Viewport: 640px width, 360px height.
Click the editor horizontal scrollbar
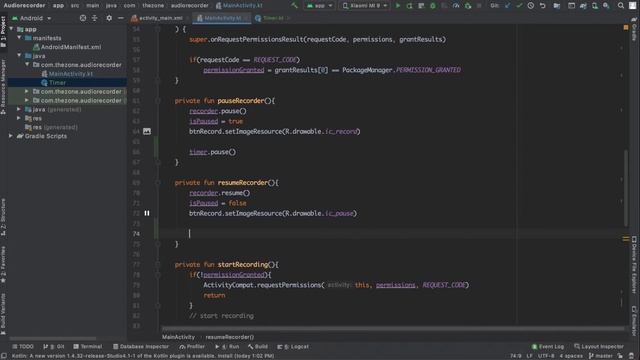pyautogui.click(x=392, y=328)
